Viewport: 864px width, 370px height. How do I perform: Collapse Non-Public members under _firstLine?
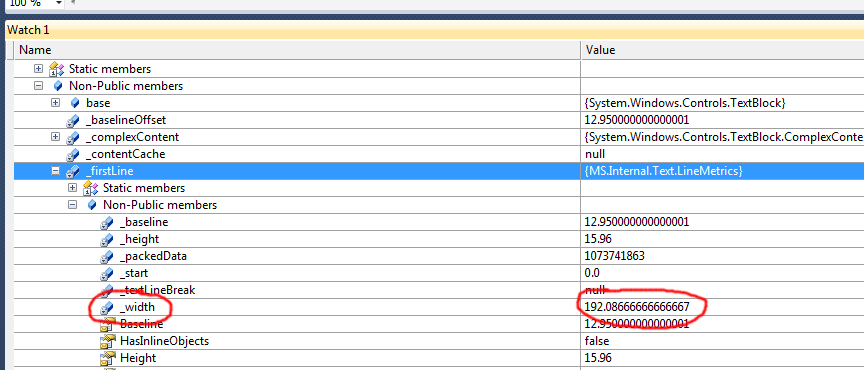point(72,205)
